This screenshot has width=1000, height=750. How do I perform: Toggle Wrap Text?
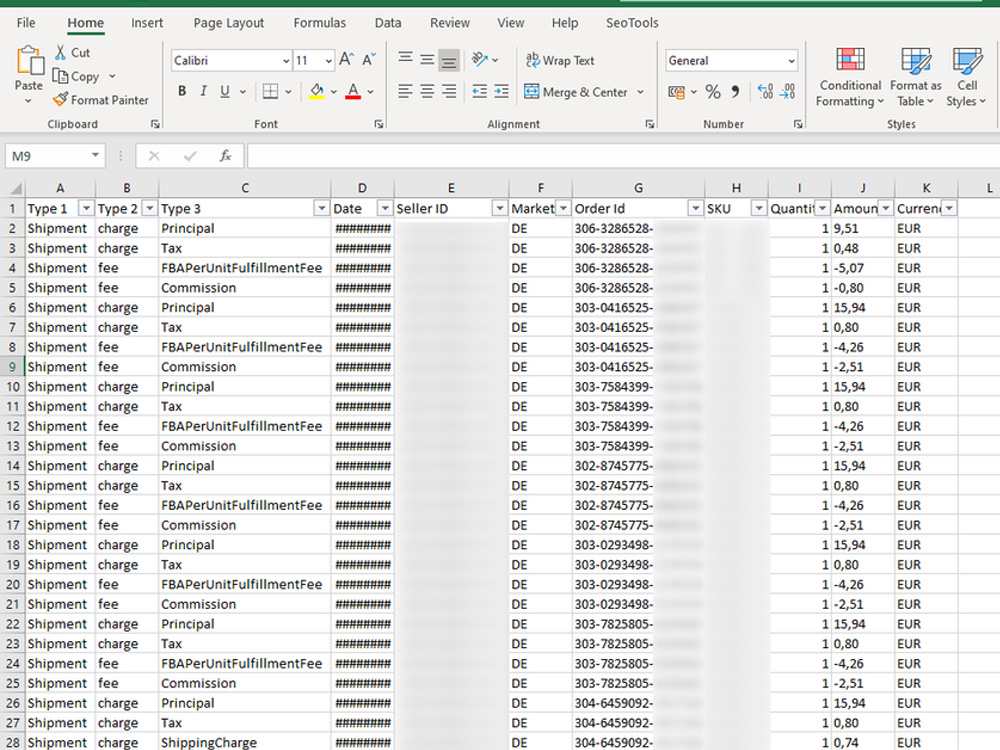(560, 60)
